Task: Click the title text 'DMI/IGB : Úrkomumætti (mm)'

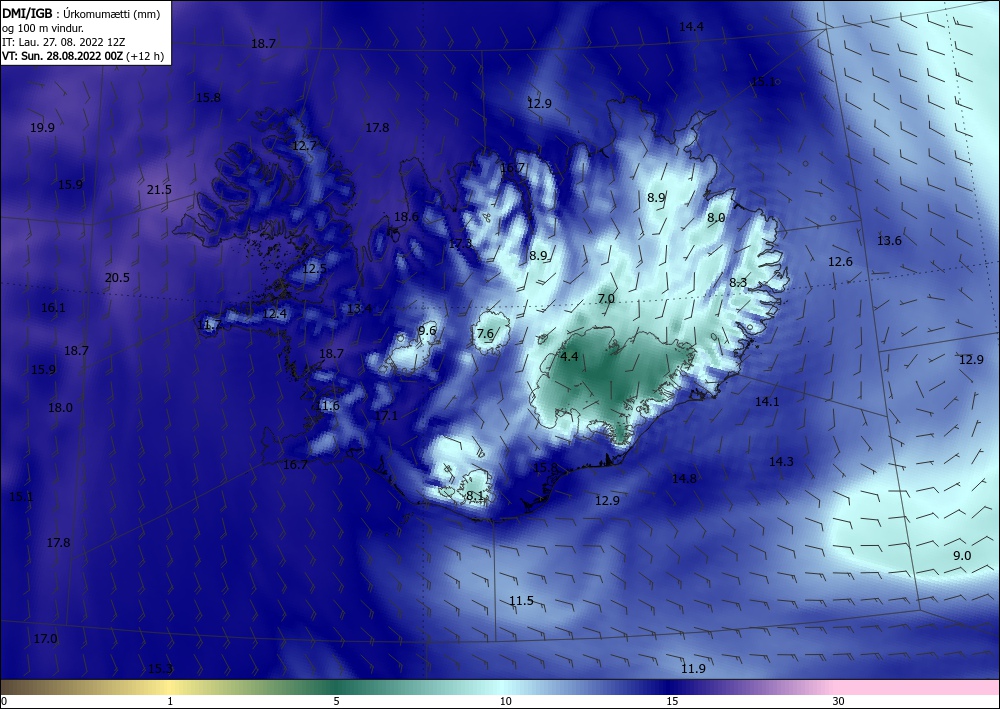Action: tap(81, 13)
